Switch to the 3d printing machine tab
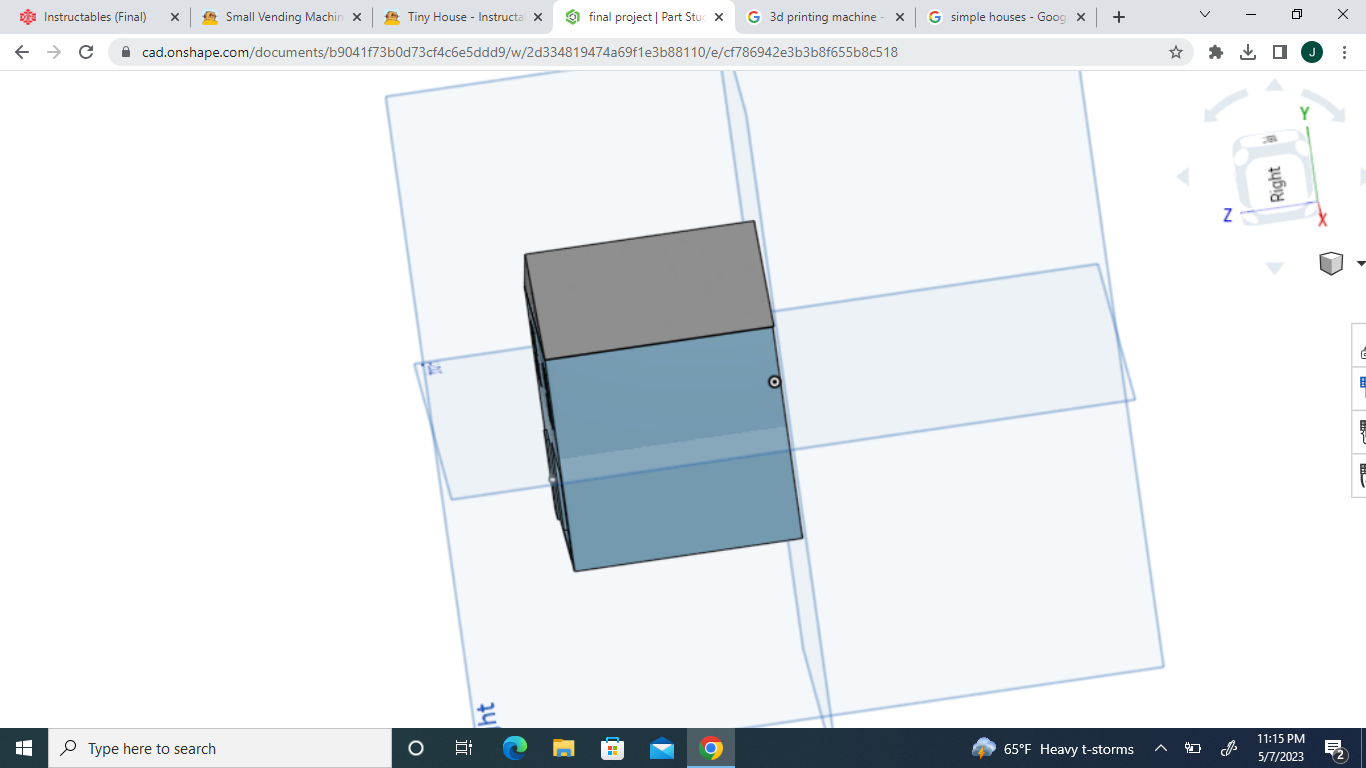Screen dimensions: 1366x768 pyautogui.click(x=825, y=16)
